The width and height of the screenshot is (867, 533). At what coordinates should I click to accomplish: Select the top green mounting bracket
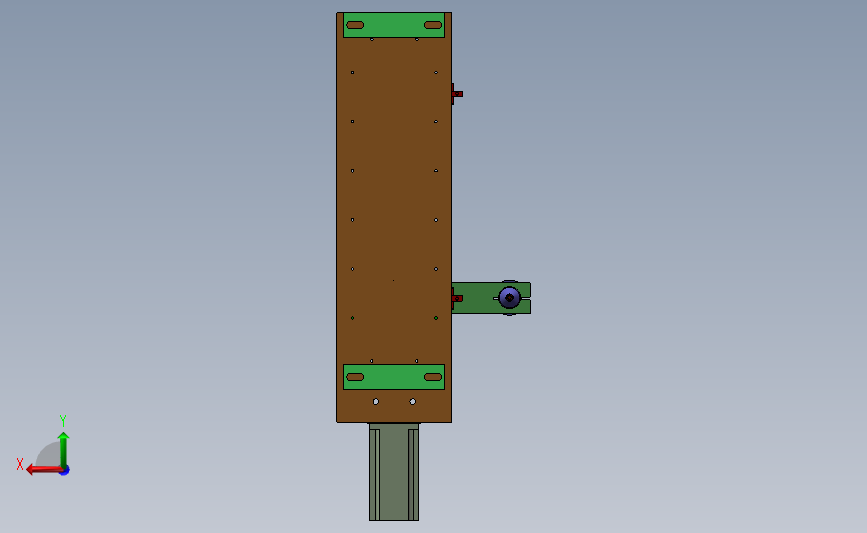coord(394,25)
